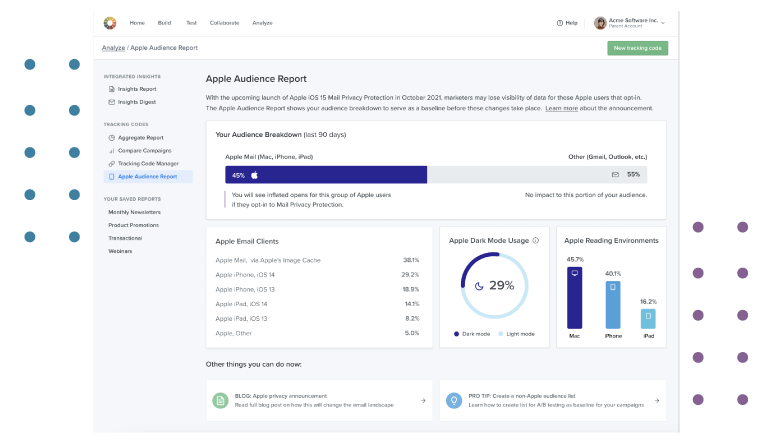The height and width of the screenshot is (443, 769).
Task: Click the Acme Software user avatar
Action: [x=600, y=23]
